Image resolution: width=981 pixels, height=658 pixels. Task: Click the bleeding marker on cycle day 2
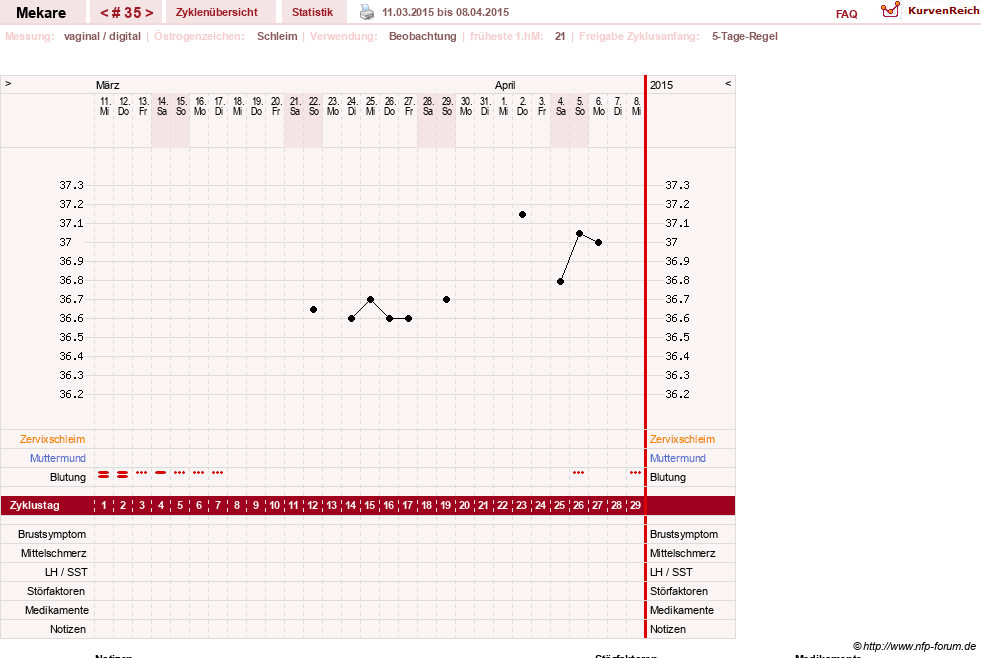pos(123,475)
